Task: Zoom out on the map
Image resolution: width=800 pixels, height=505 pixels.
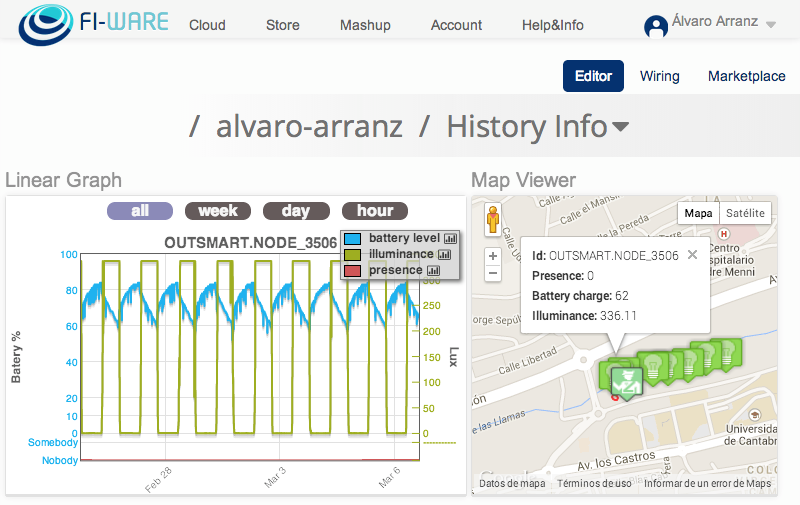Action: (493, 273)
